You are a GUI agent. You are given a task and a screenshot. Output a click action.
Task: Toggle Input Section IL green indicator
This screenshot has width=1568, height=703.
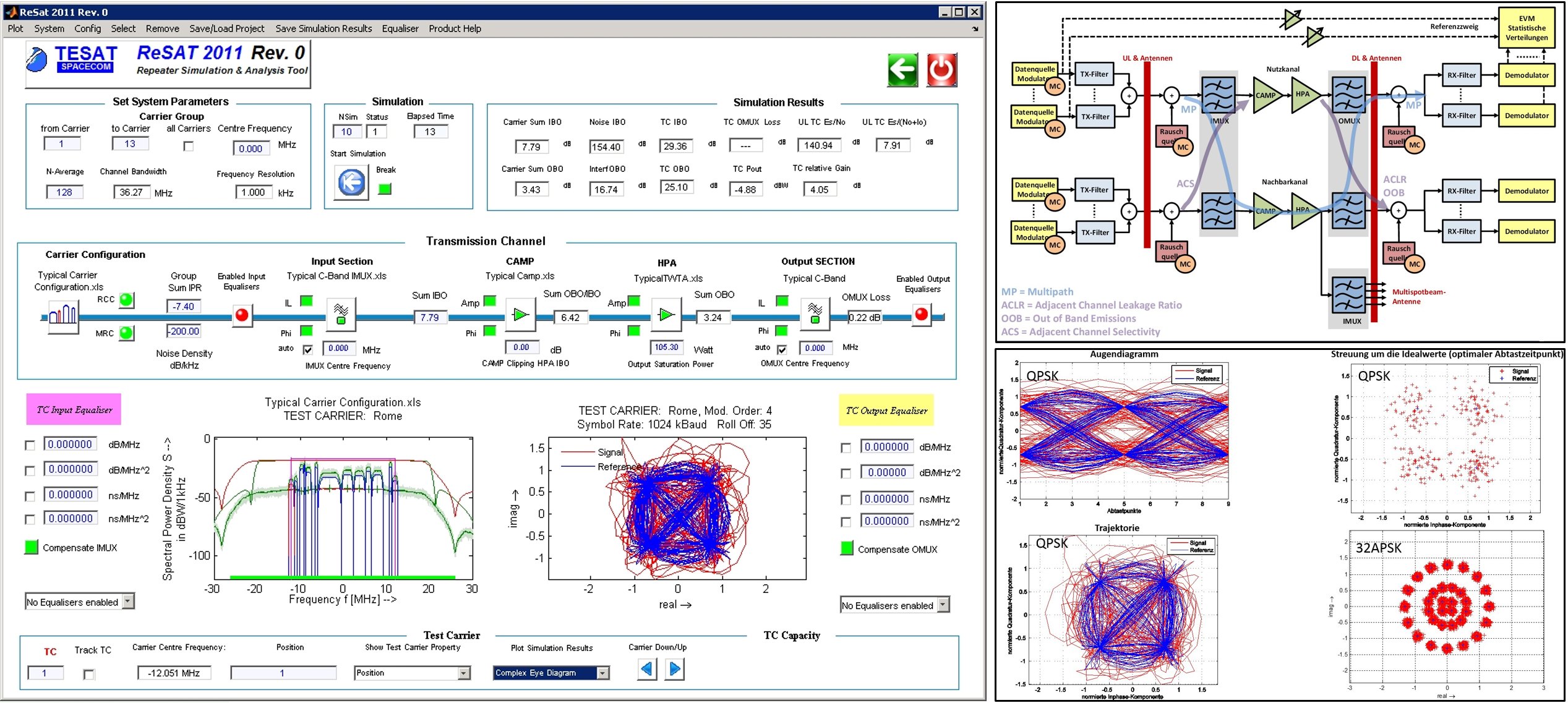306,301
